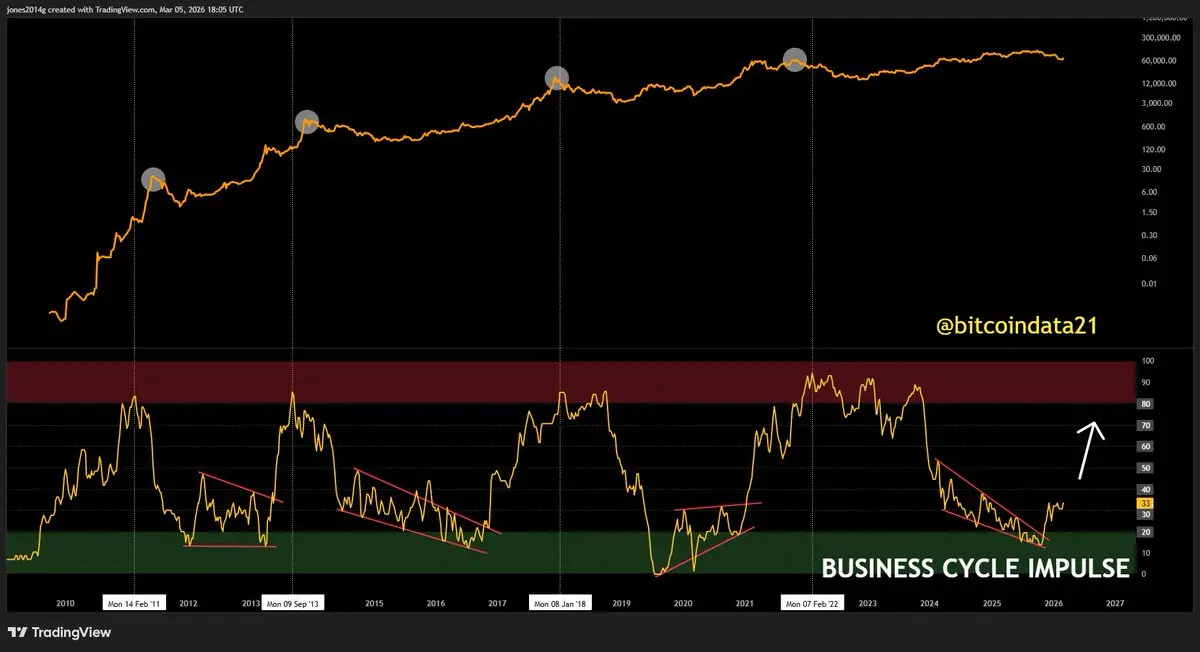This screenshot has width=1200, height=652.
Task: Click the gray circle marker at the 2018 price peak
Action: tap(557, 78)
